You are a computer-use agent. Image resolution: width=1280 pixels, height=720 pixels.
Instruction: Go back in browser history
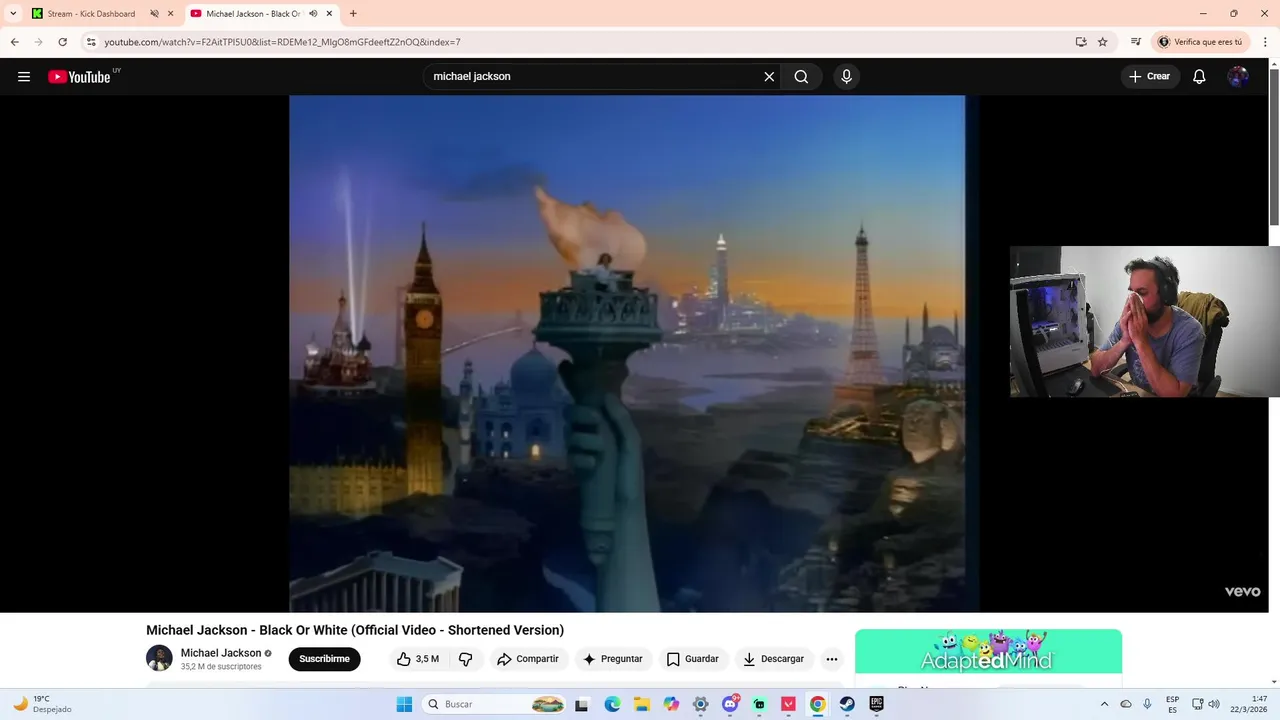pyautogui.click(x=15, y=42)
